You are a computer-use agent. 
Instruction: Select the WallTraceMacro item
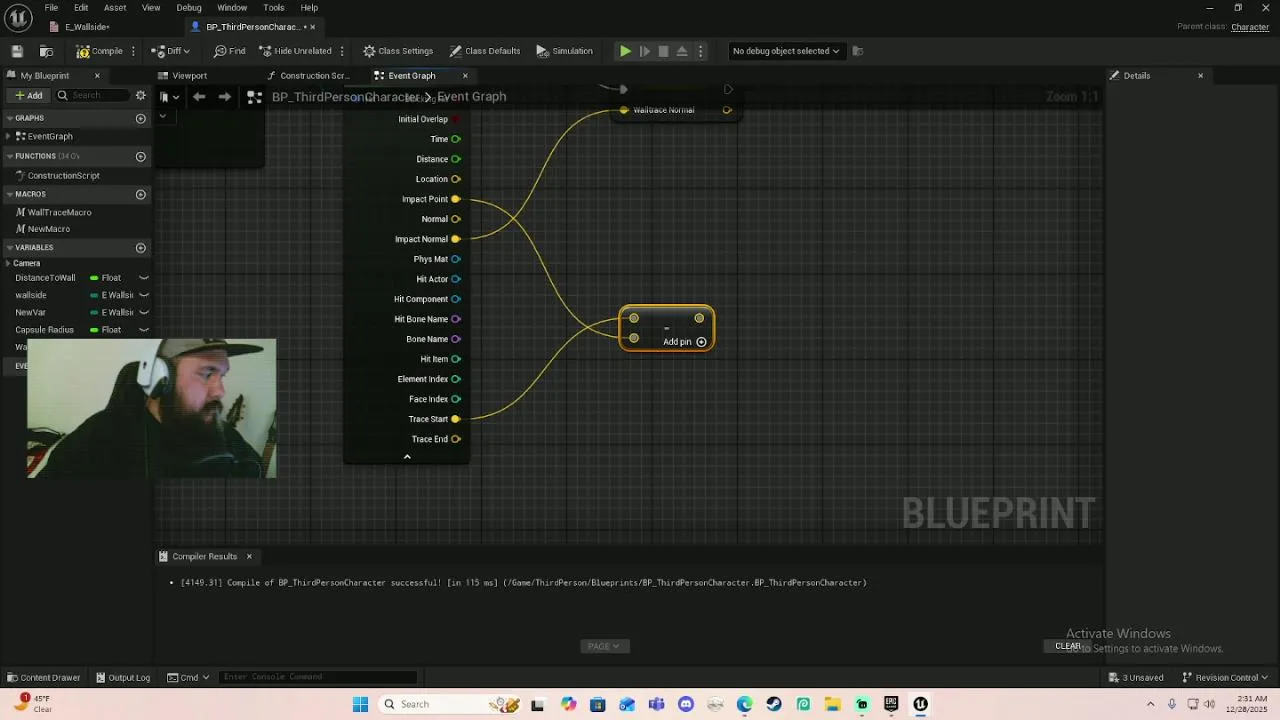click(59, 212)
